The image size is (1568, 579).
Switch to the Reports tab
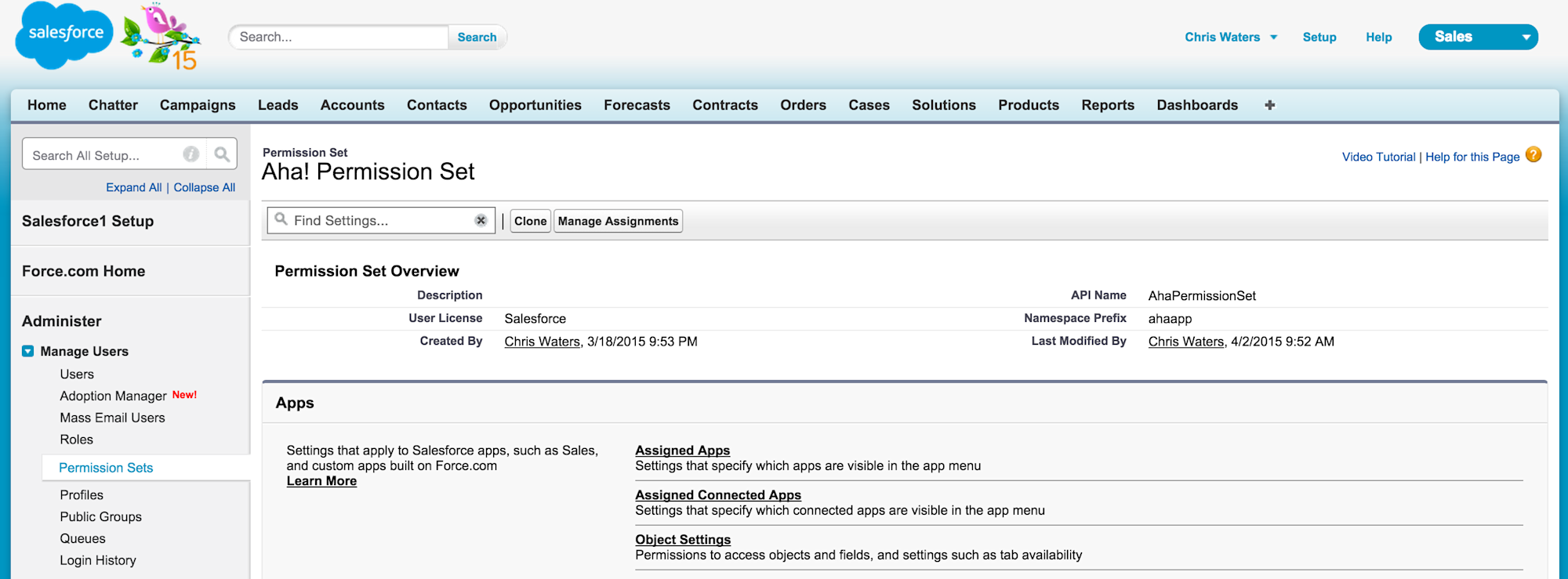pos(1108,105)
